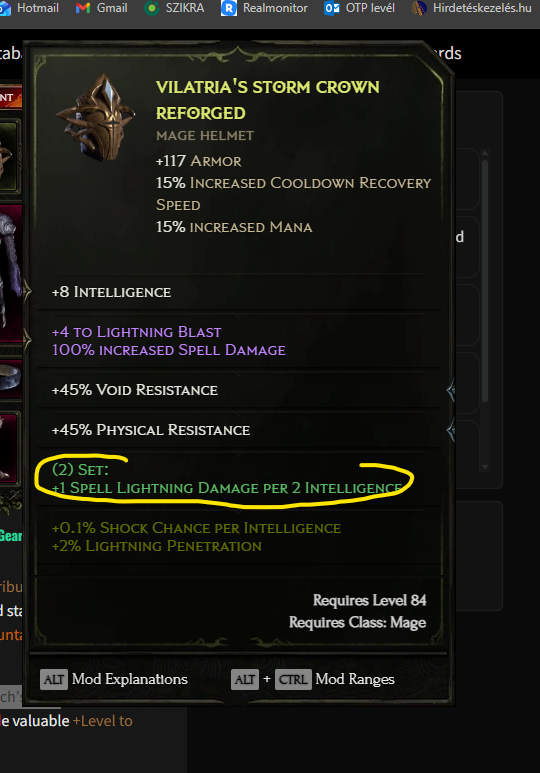Click the scrollbar down arrow on right panel
Screen dimensions: 540x773
pyautogui.click(x=485, y=467)
